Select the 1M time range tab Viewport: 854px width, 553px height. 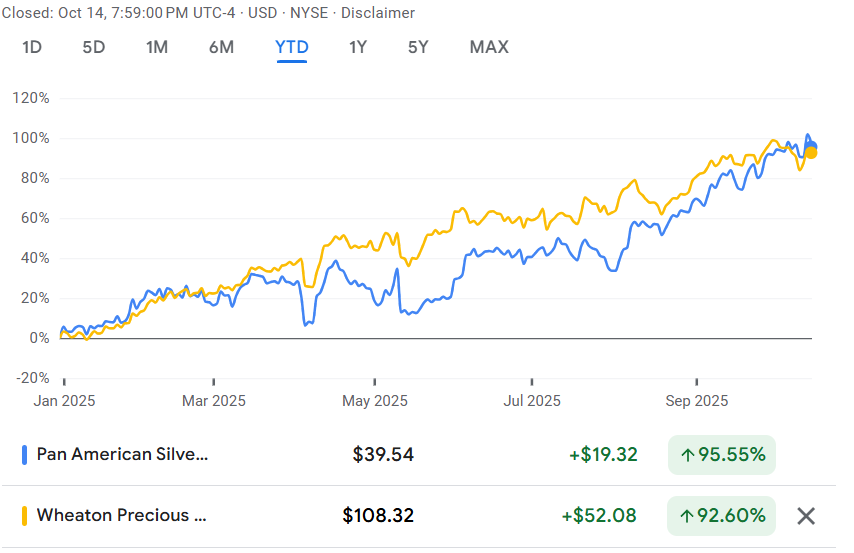coord(157,47)
